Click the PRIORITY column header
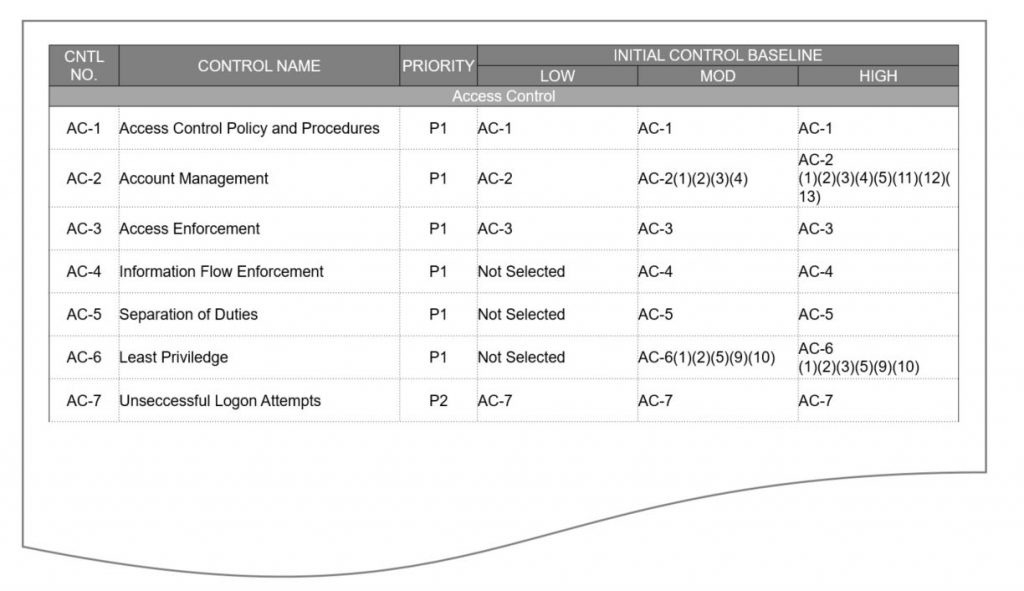1024x591 pixels. (438, 66)
